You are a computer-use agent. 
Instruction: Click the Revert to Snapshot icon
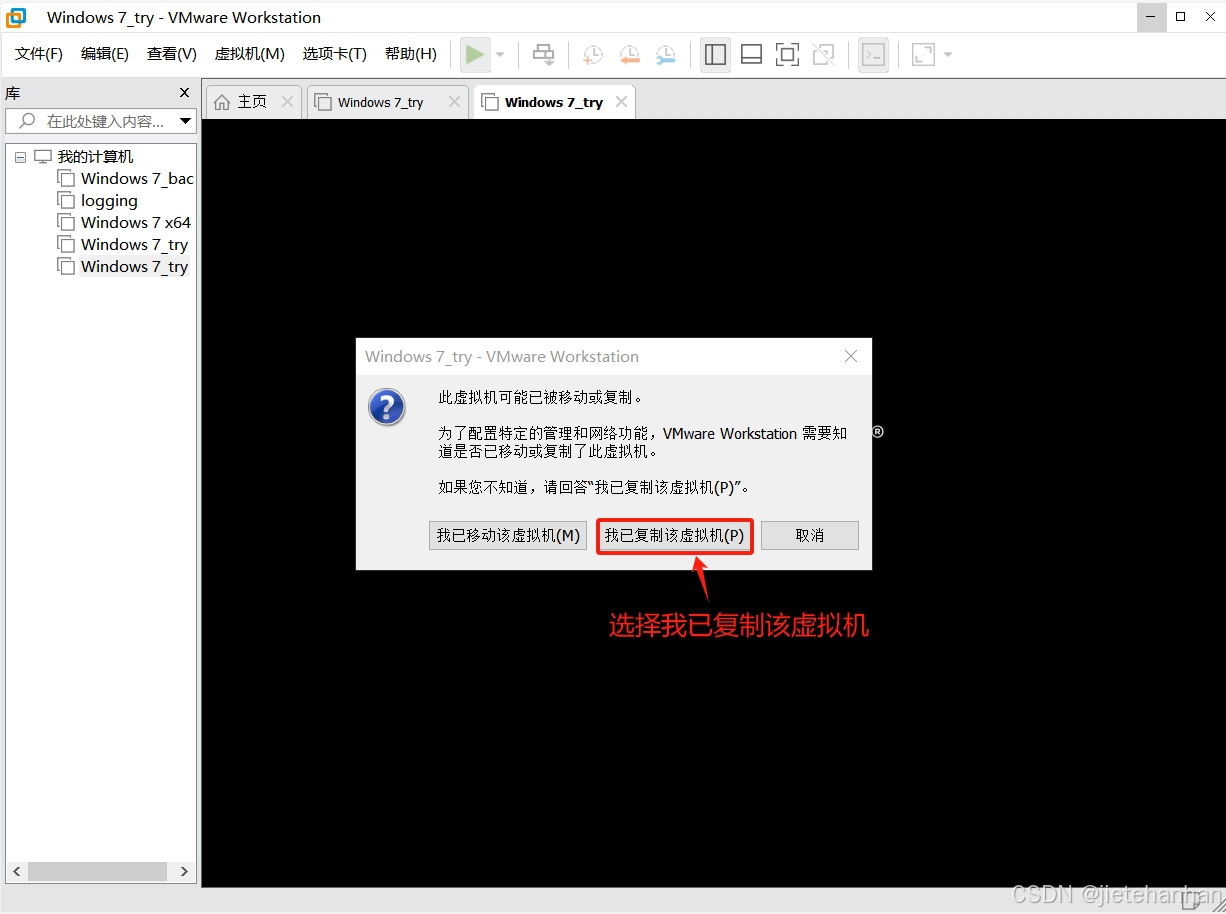point(629,55)
